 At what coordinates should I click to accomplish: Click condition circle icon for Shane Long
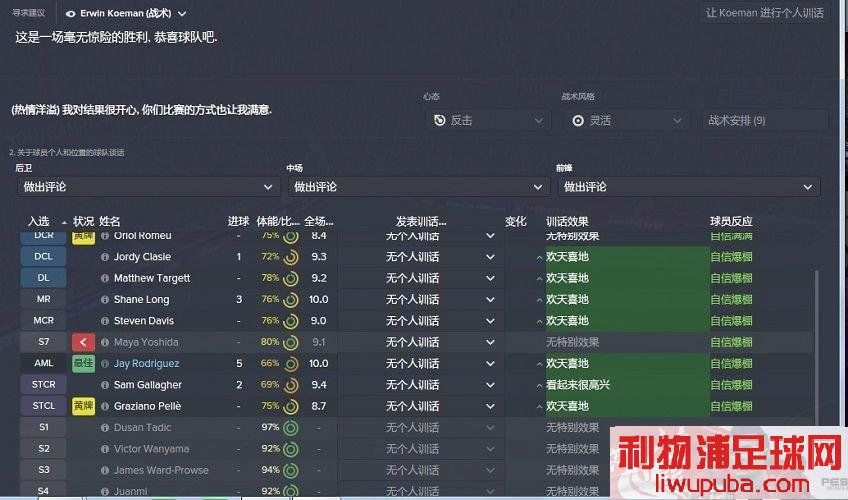(291, 299)
